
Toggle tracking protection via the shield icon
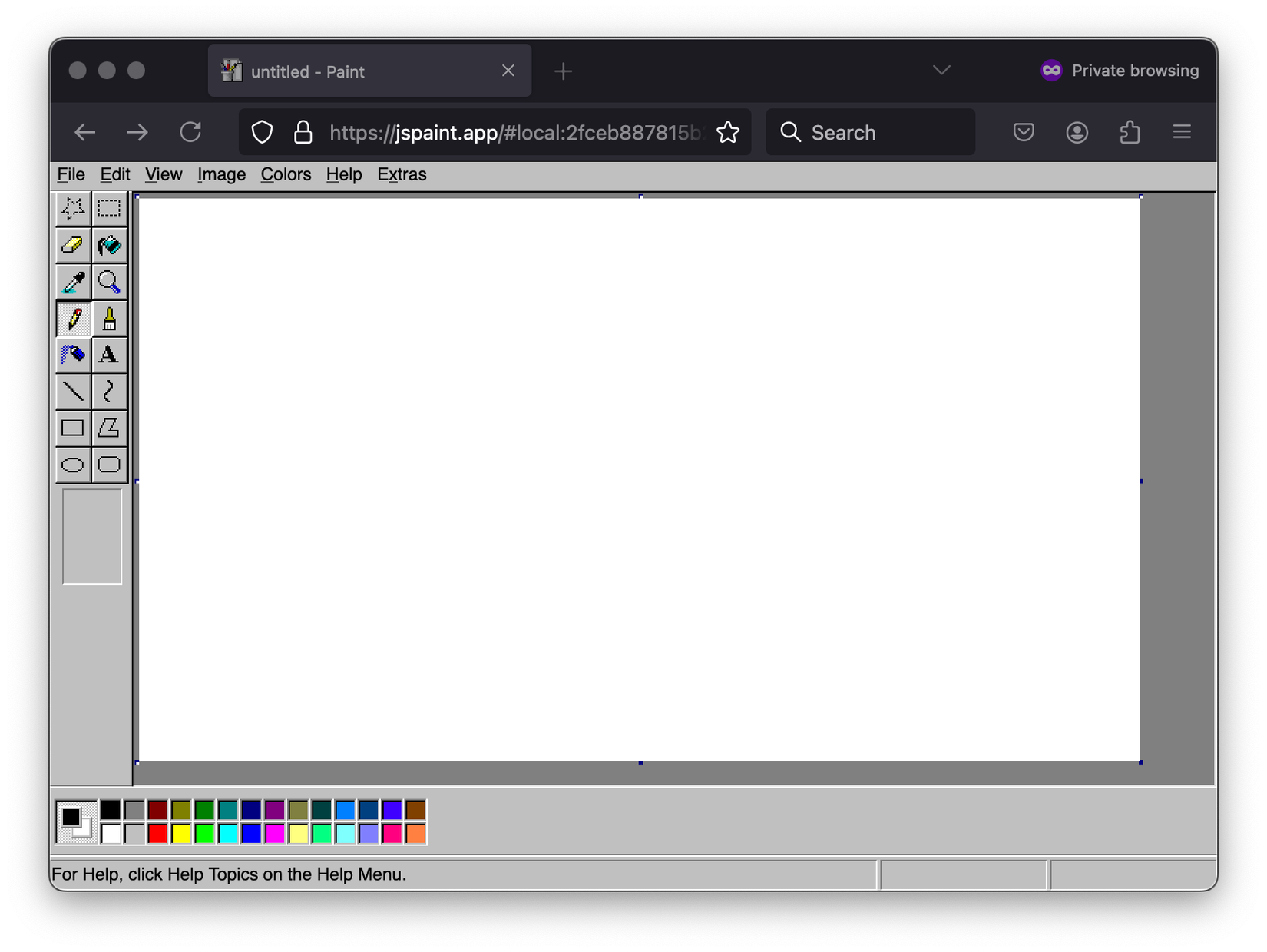tap(262, 132)
